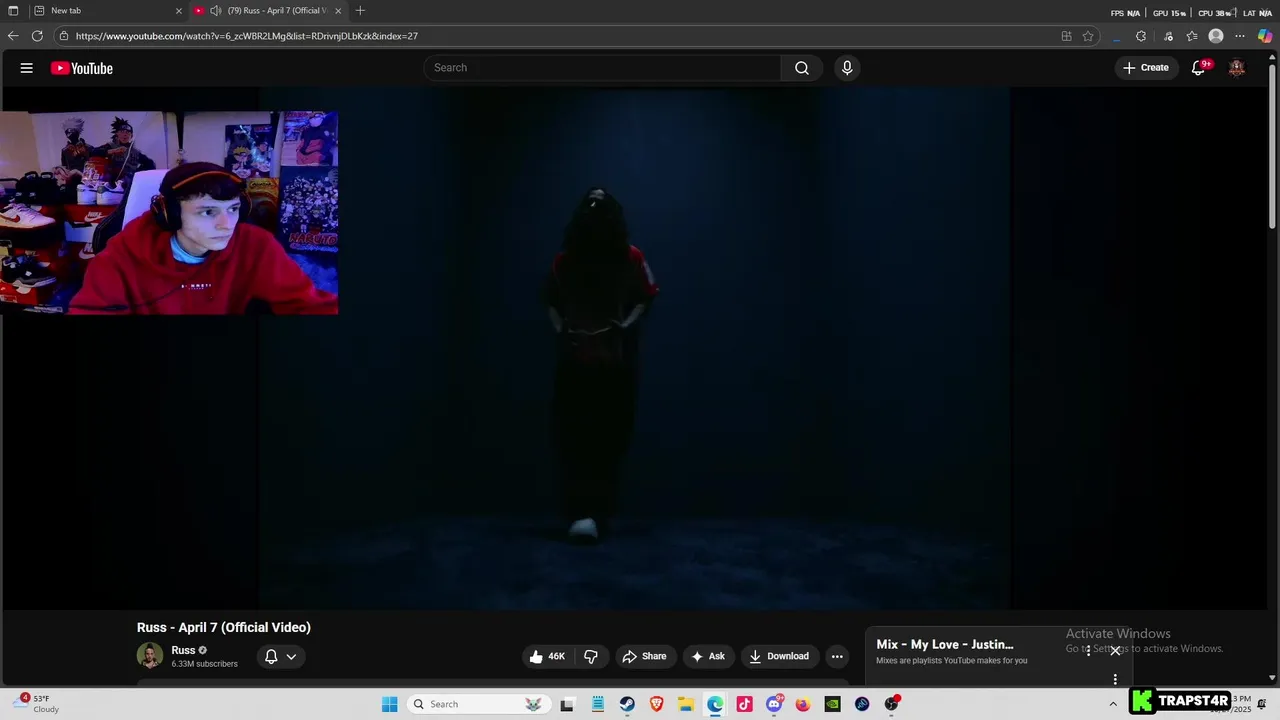The image size is (1280, 720).
Task: Reload the page with refresh icon
Action: [x=37, y=36]
